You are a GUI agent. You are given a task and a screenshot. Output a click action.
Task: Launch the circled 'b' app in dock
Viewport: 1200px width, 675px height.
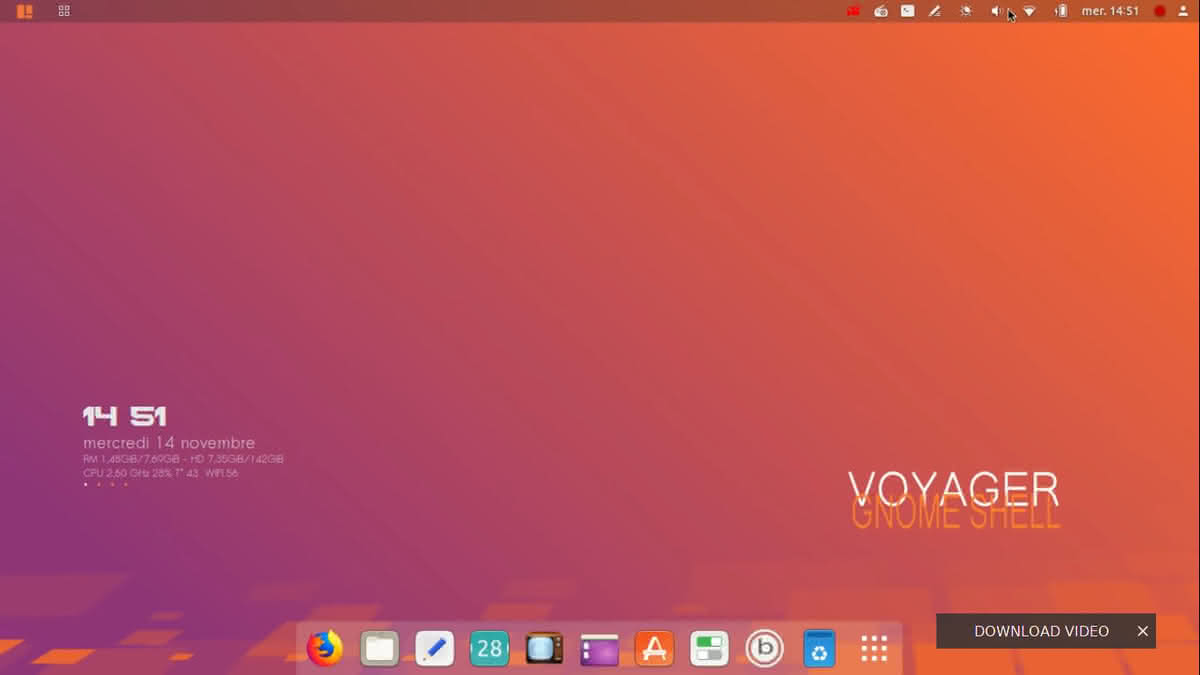point(765,649)
